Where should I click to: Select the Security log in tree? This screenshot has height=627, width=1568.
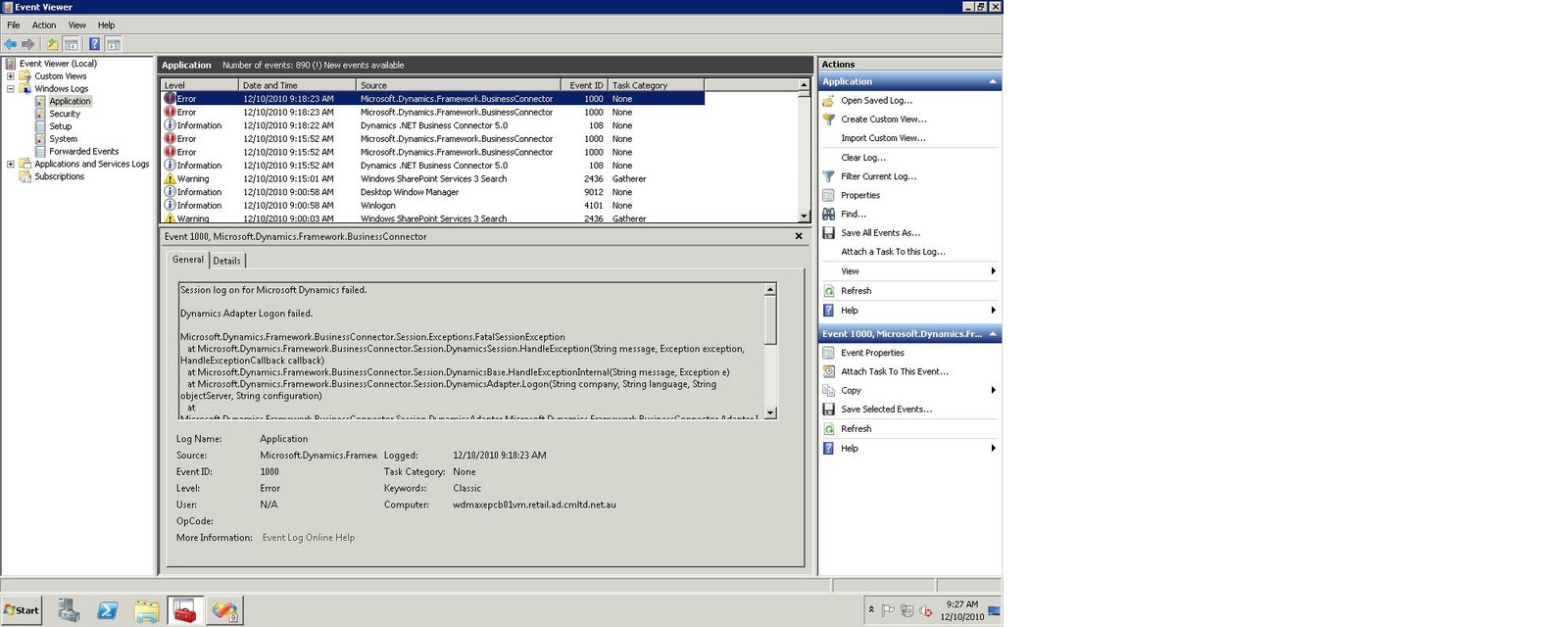coord(65,115)
